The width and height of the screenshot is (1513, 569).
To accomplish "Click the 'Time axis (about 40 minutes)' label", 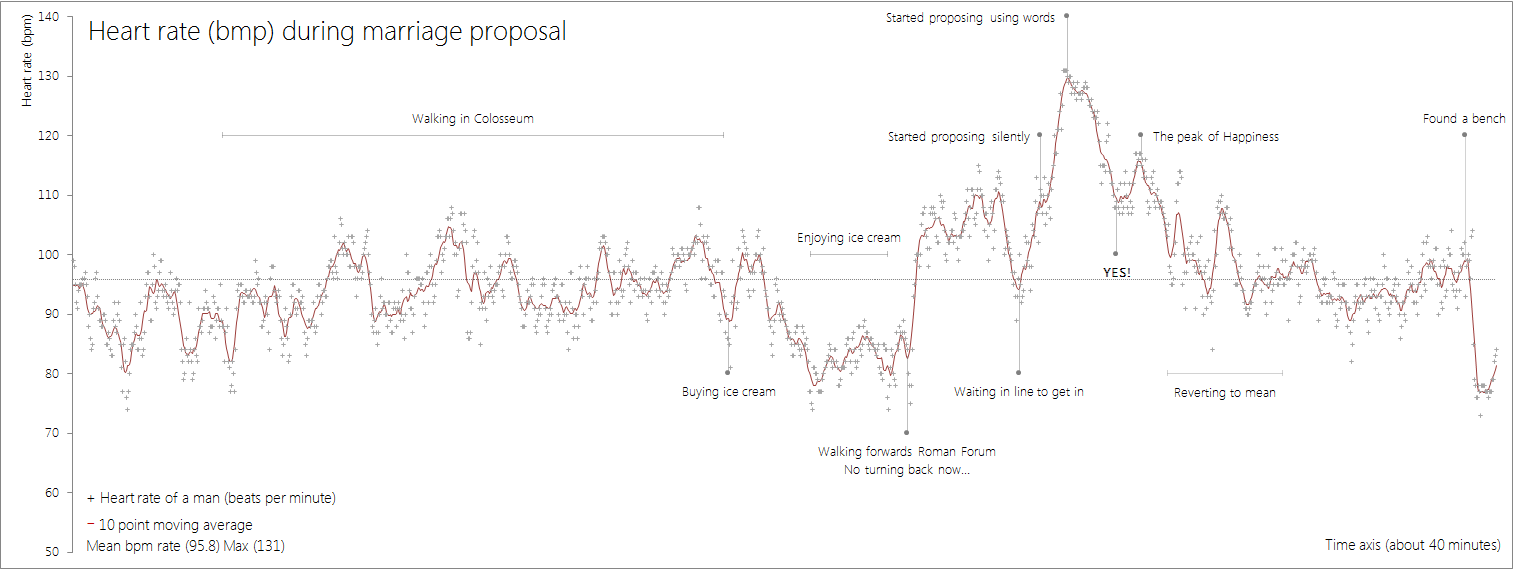I will point(1412,545).
